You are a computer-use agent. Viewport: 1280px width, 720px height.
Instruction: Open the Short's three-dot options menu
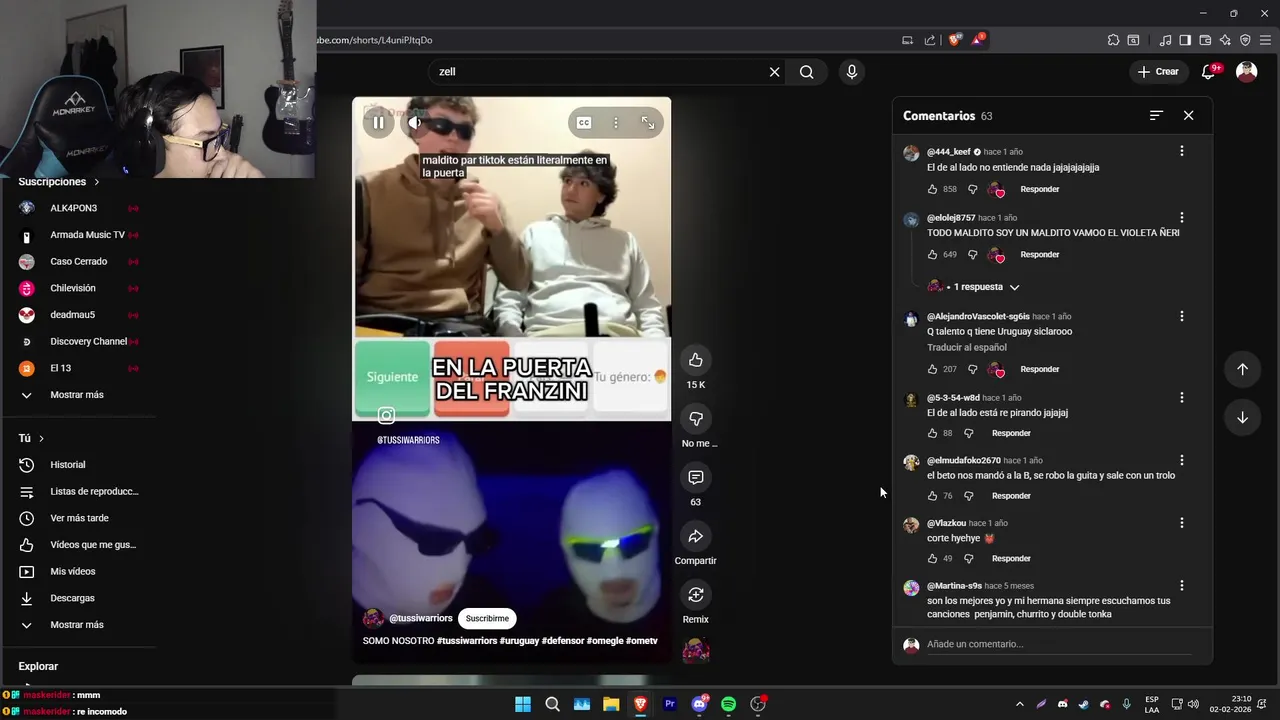coord(616,123)
